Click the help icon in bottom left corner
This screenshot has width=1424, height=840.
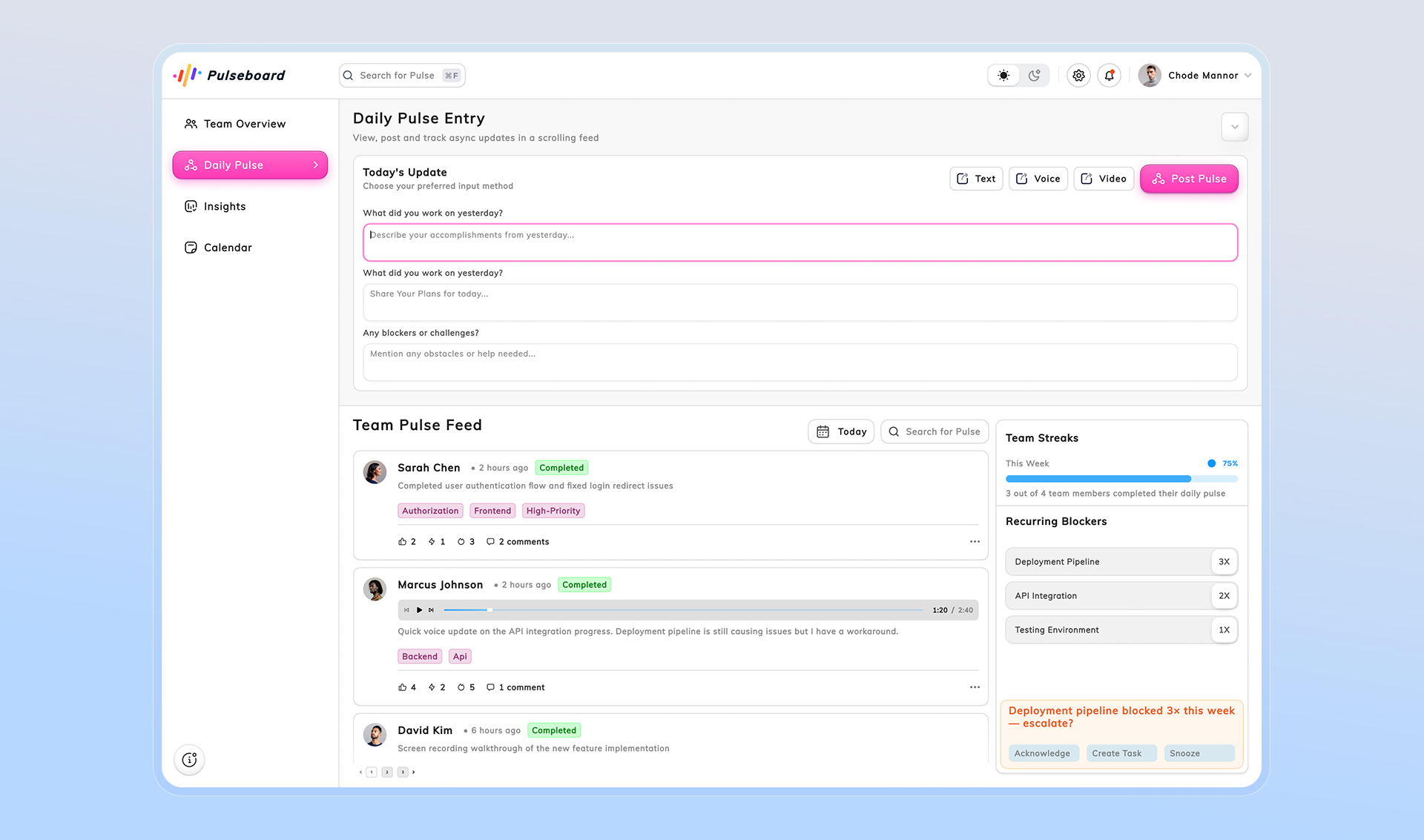(189, 759)
